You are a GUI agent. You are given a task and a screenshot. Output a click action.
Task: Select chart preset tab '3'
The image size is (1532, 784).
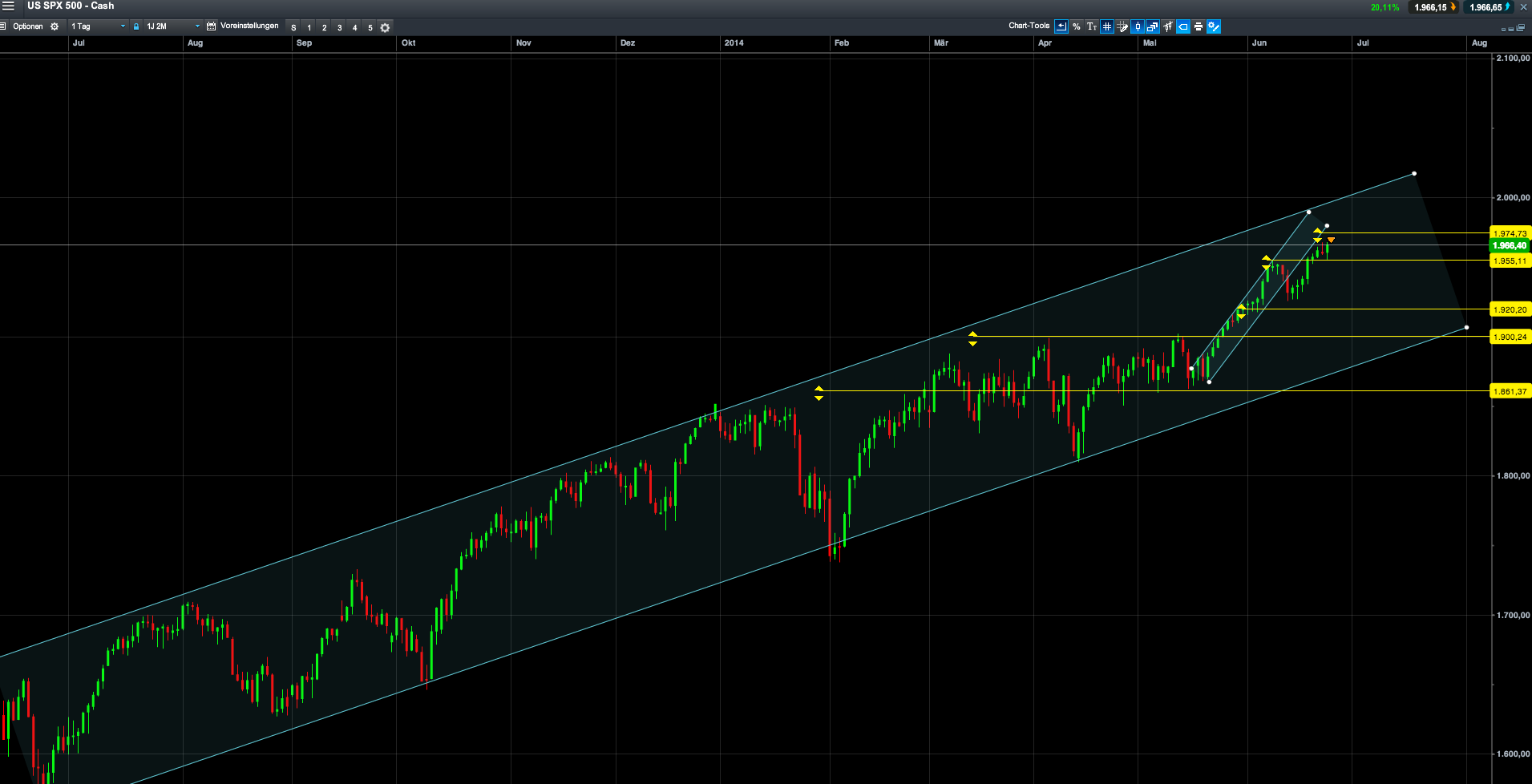click(x=339, y=26)
